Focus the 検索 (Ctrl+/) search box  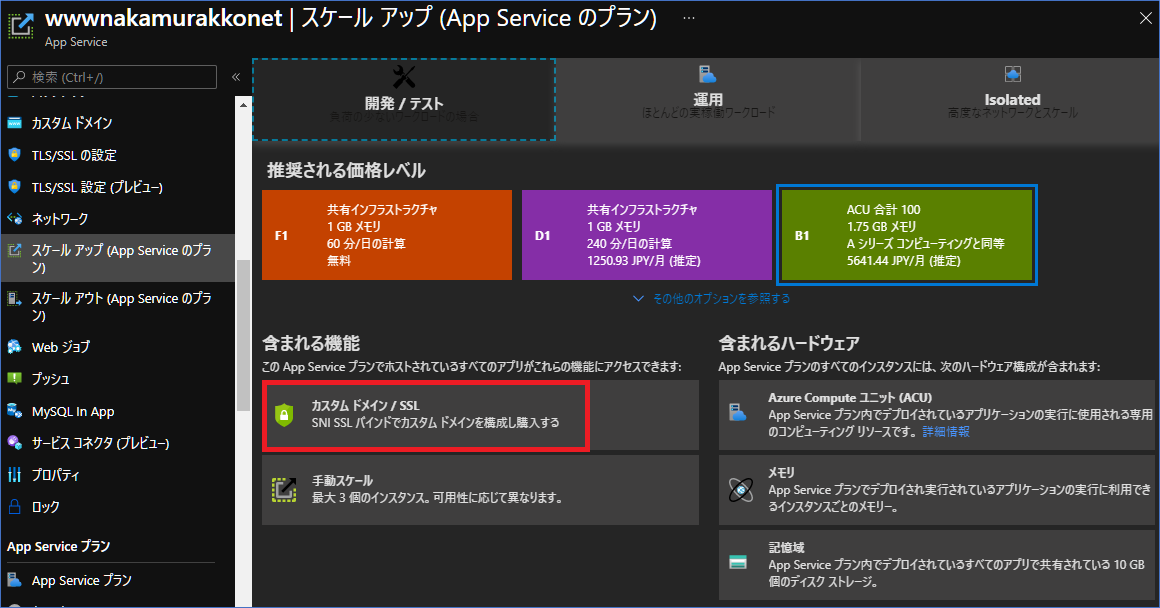112,77
